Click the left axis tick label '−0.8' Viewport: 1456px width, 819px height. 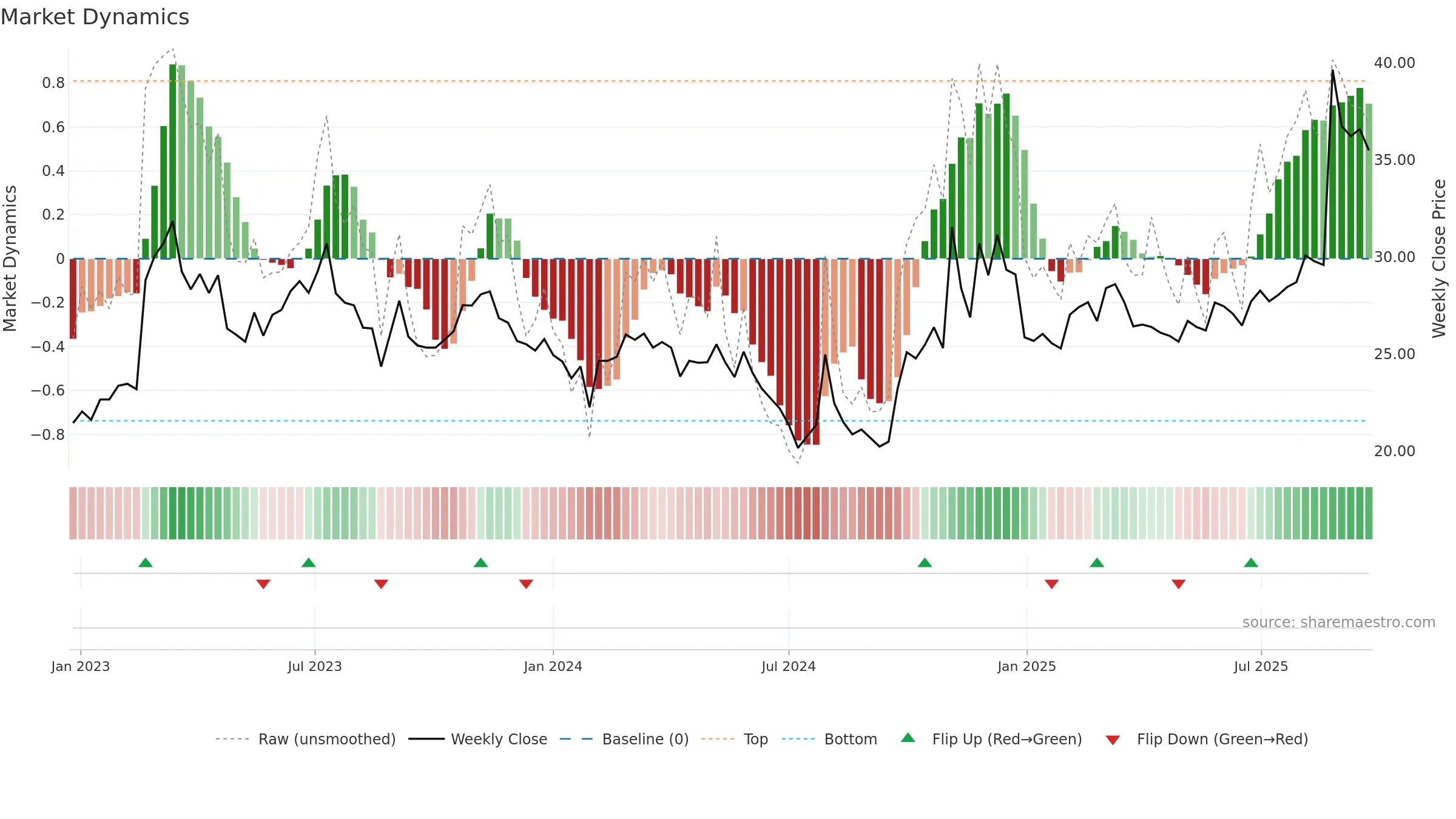pyautogui.click(x=48, y=434)
